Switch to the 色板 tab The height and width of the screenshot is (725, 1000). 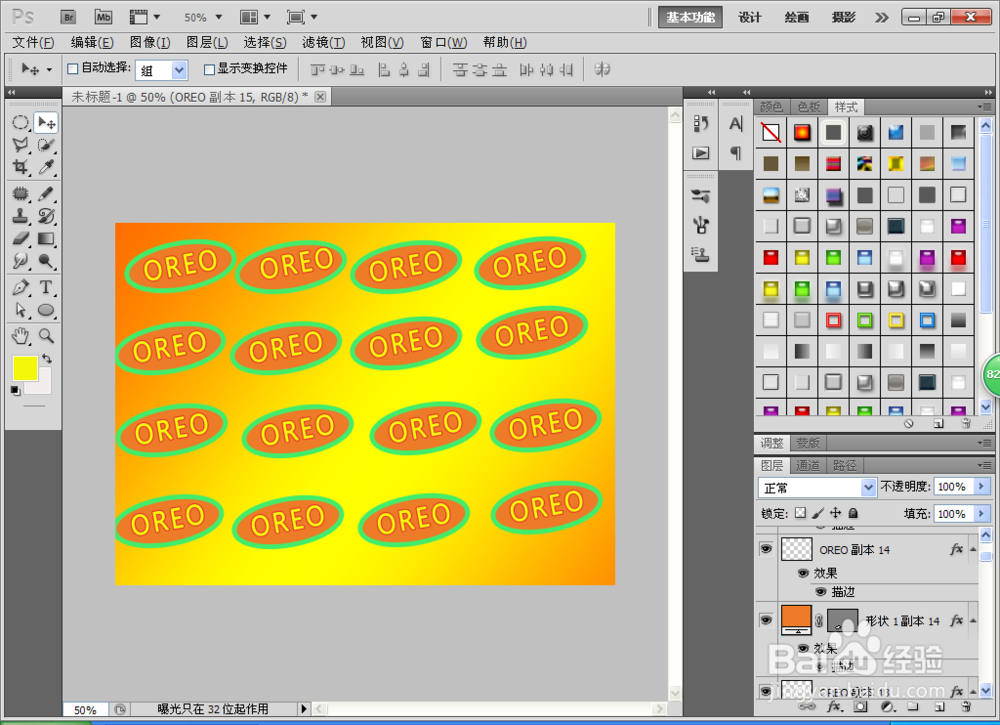tap(809, 107)
